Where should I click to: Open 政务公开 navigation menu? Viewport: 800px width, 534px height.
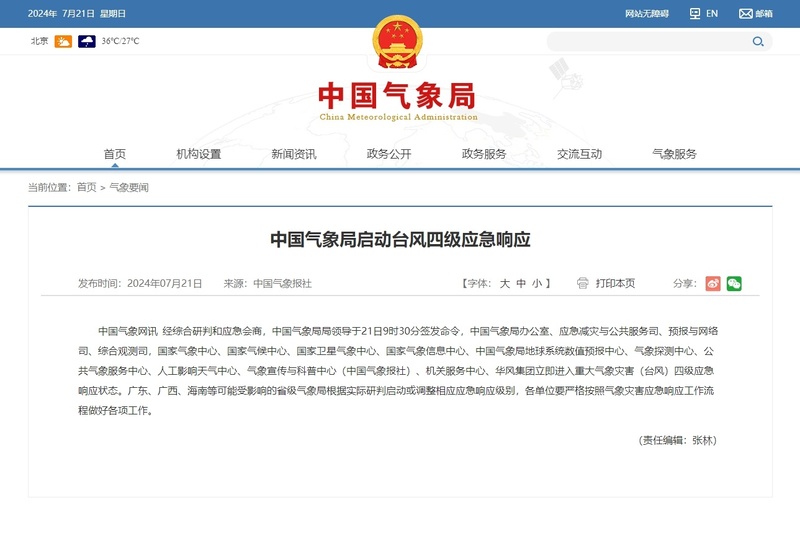coord(389,154)
